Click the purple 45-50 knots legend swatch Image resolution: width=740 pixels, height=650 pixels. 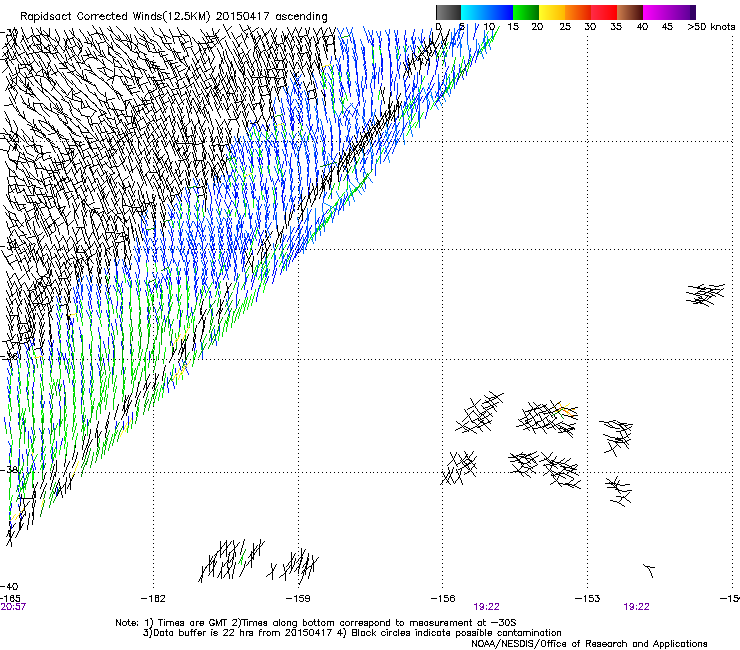click(x=682, y=12)
